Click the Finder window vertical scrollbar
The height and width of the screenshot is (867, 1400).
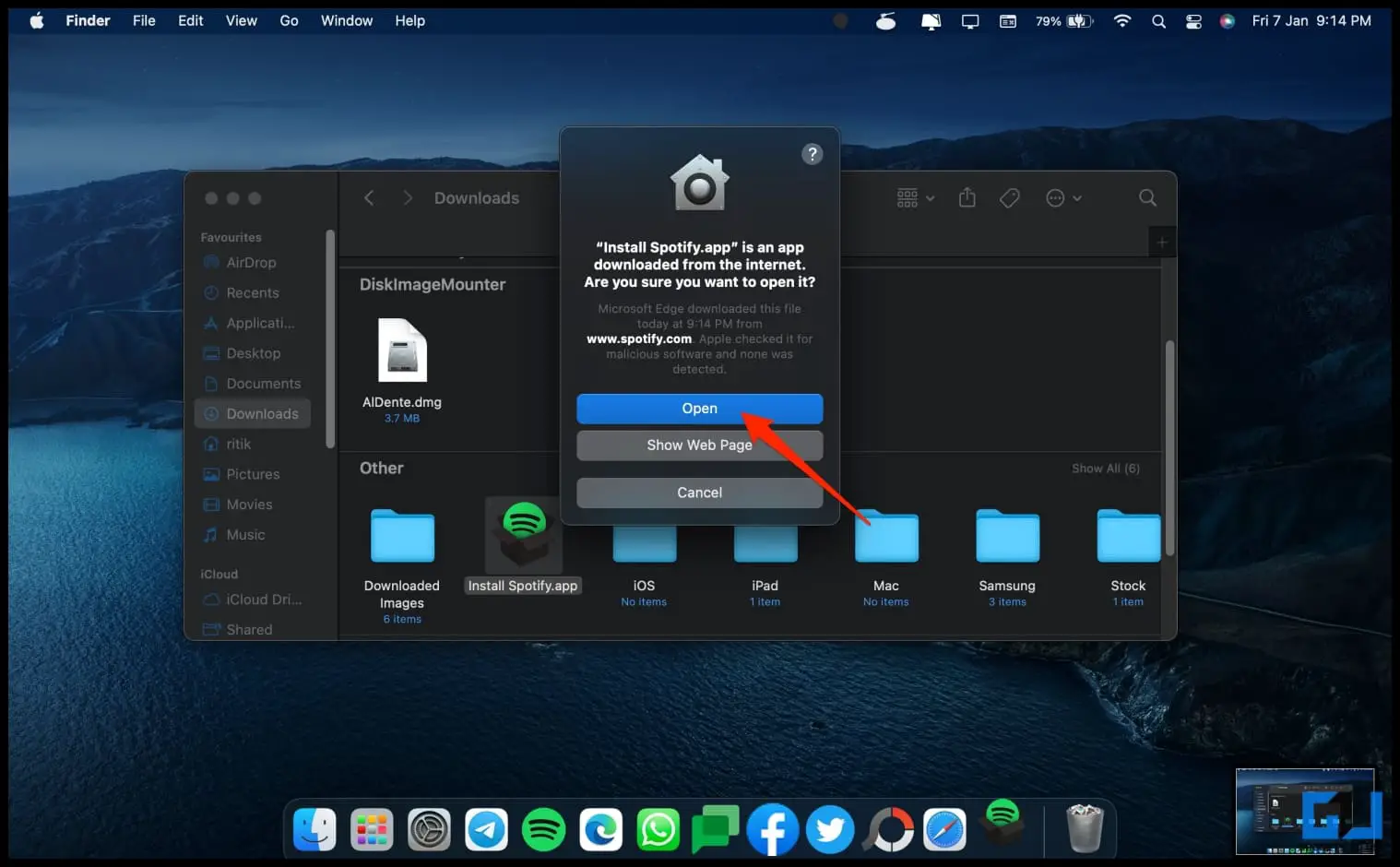point(1169,448)
